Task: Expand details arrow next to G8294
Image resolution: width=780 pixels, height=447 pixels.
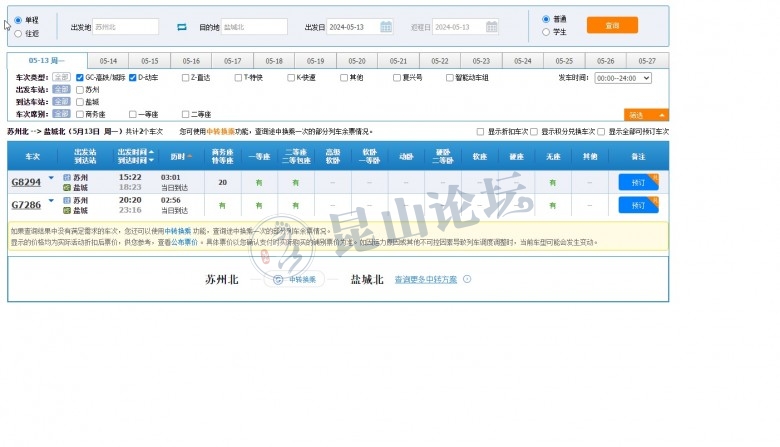Action: pyautogui.click(x=51, y=178)
